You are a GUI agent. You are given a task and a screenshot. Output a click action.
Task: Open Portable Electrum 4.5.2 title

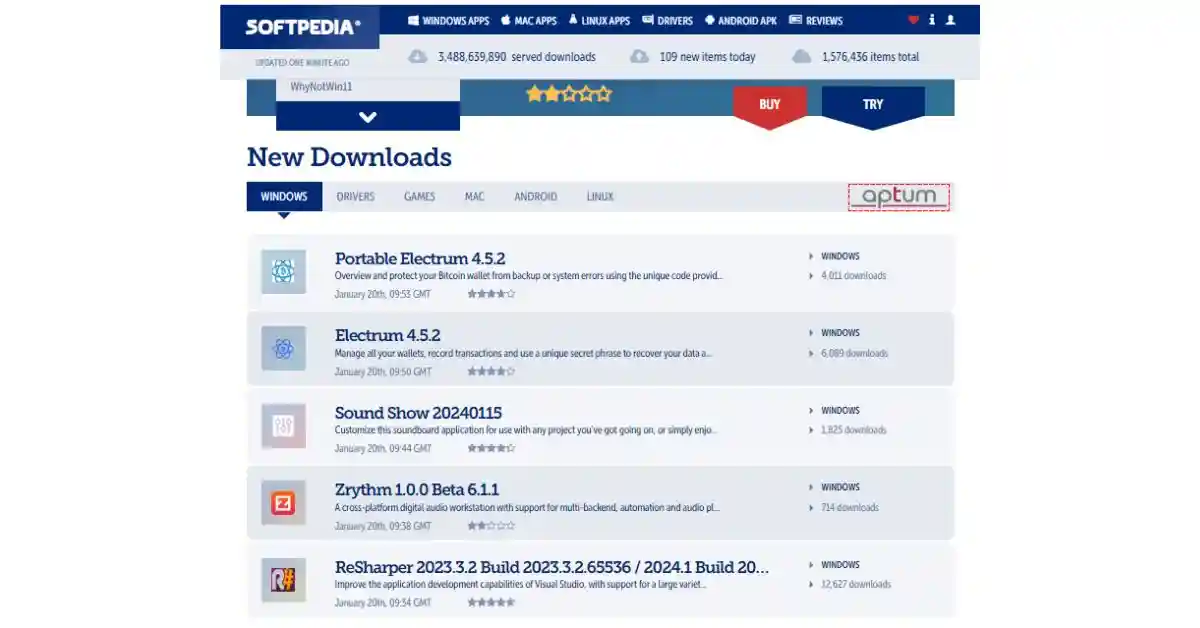tap(420, 258)
